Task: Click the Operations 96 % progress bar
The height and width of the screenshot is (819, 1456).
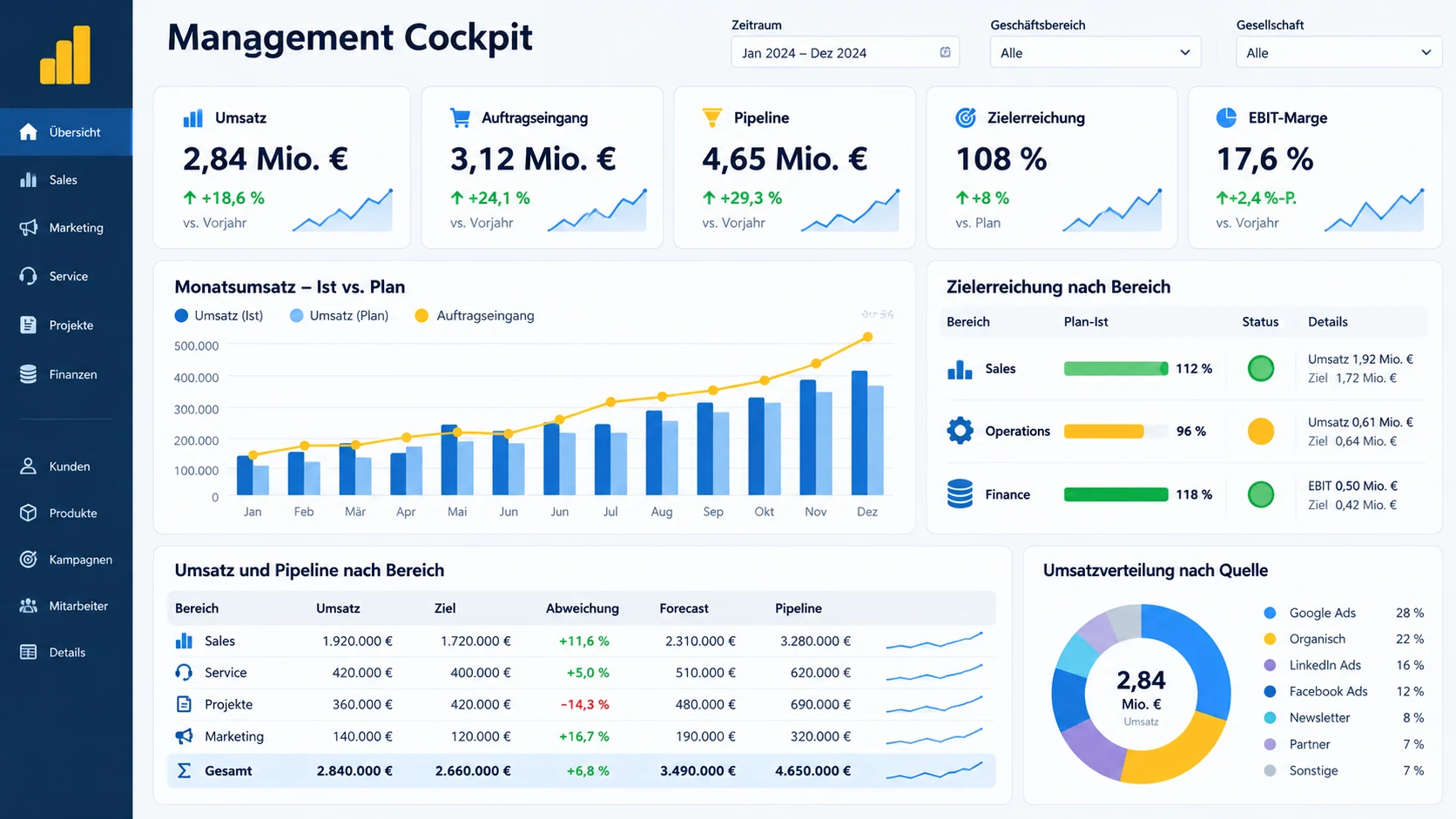Action: point(1116,432)
